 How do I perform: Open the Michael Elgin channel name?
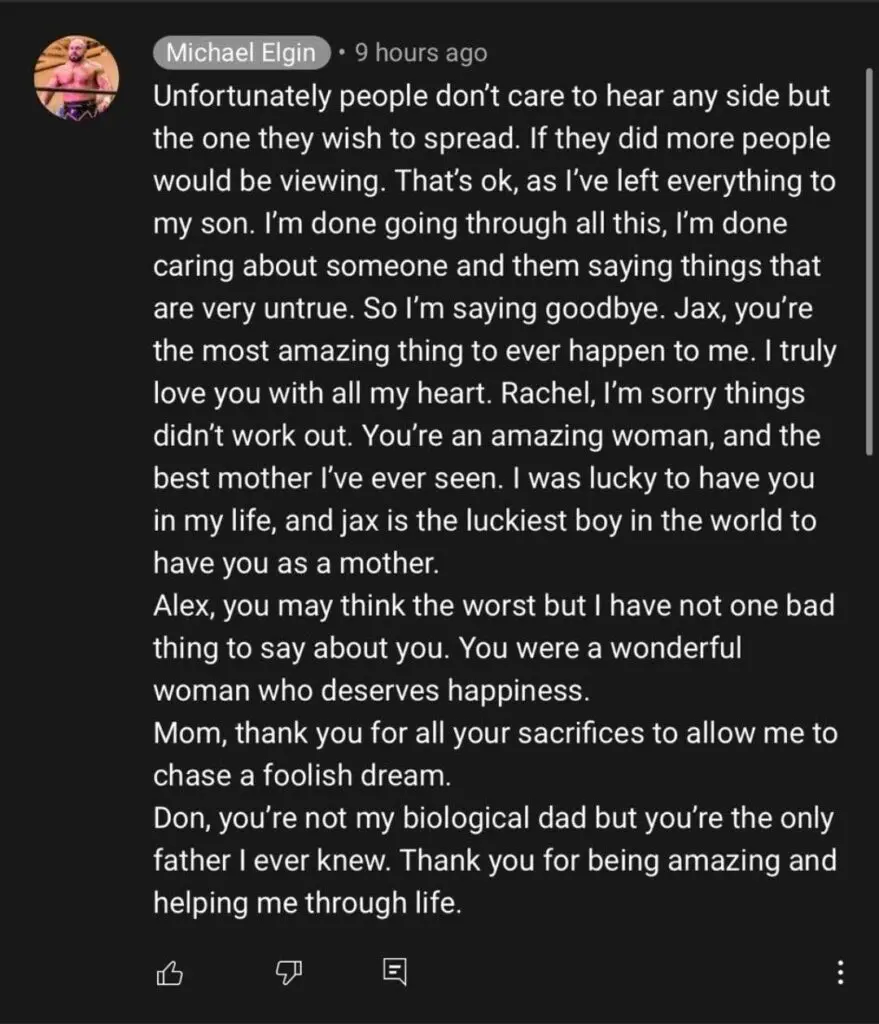(242, 53)
